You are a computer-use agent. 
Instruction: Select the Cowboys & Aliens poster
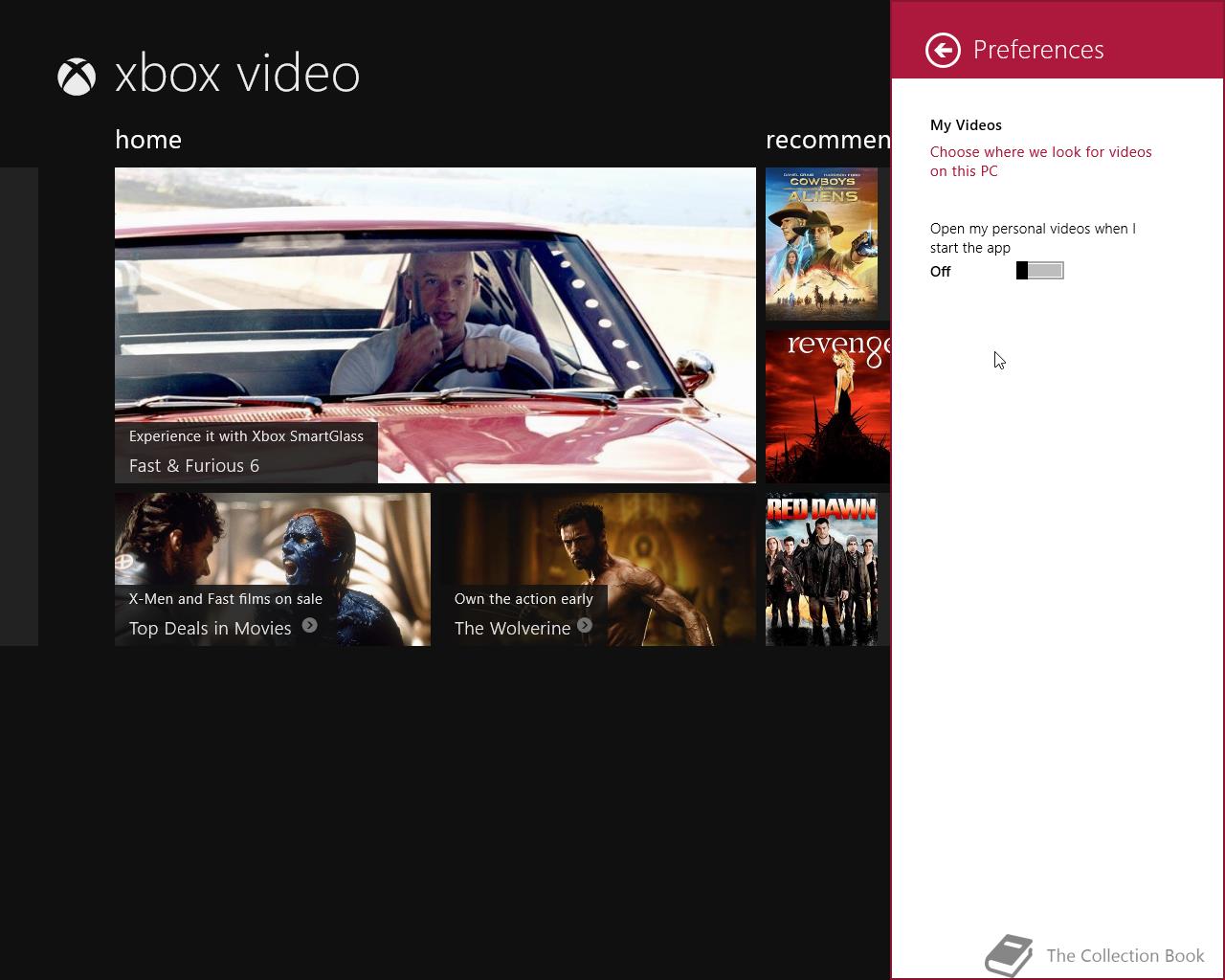[x=822, y=244]
